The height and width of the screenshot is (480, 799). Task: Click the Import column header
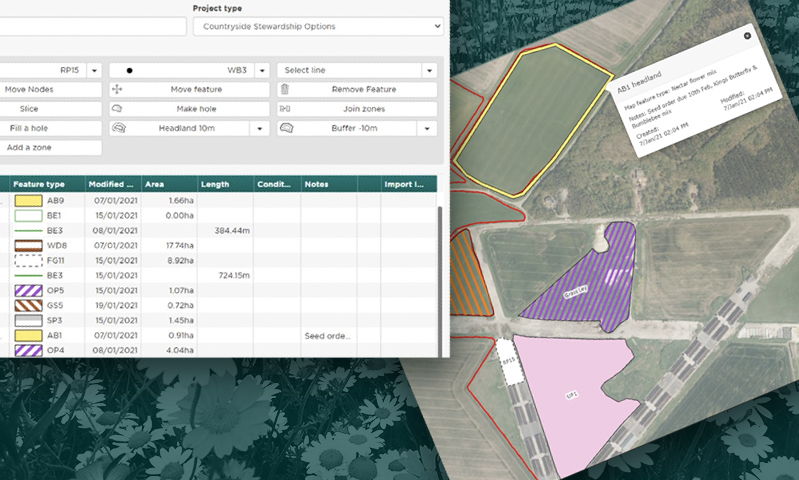point(409,184)
